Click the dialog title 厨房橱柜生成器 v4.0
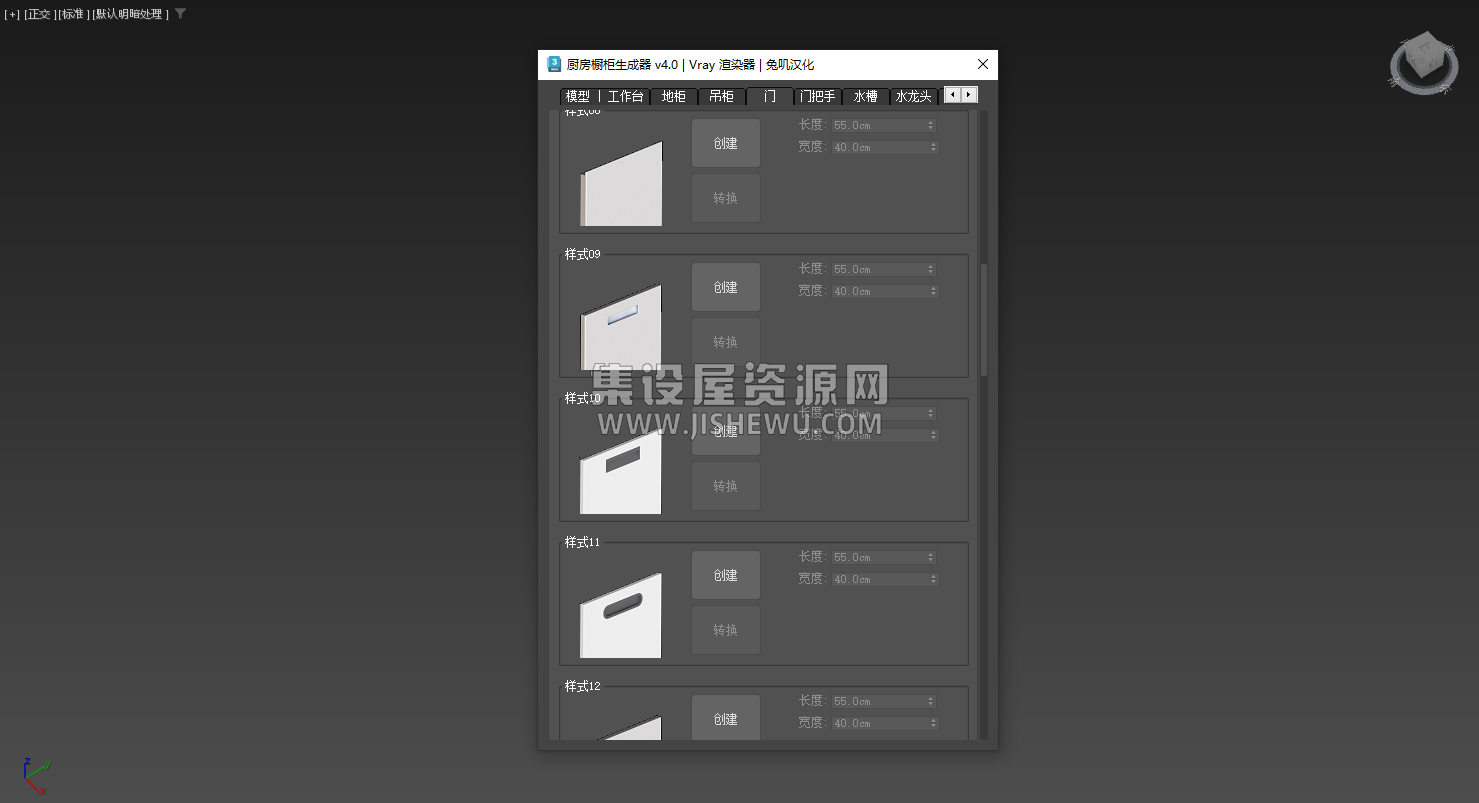 point(622,65)
